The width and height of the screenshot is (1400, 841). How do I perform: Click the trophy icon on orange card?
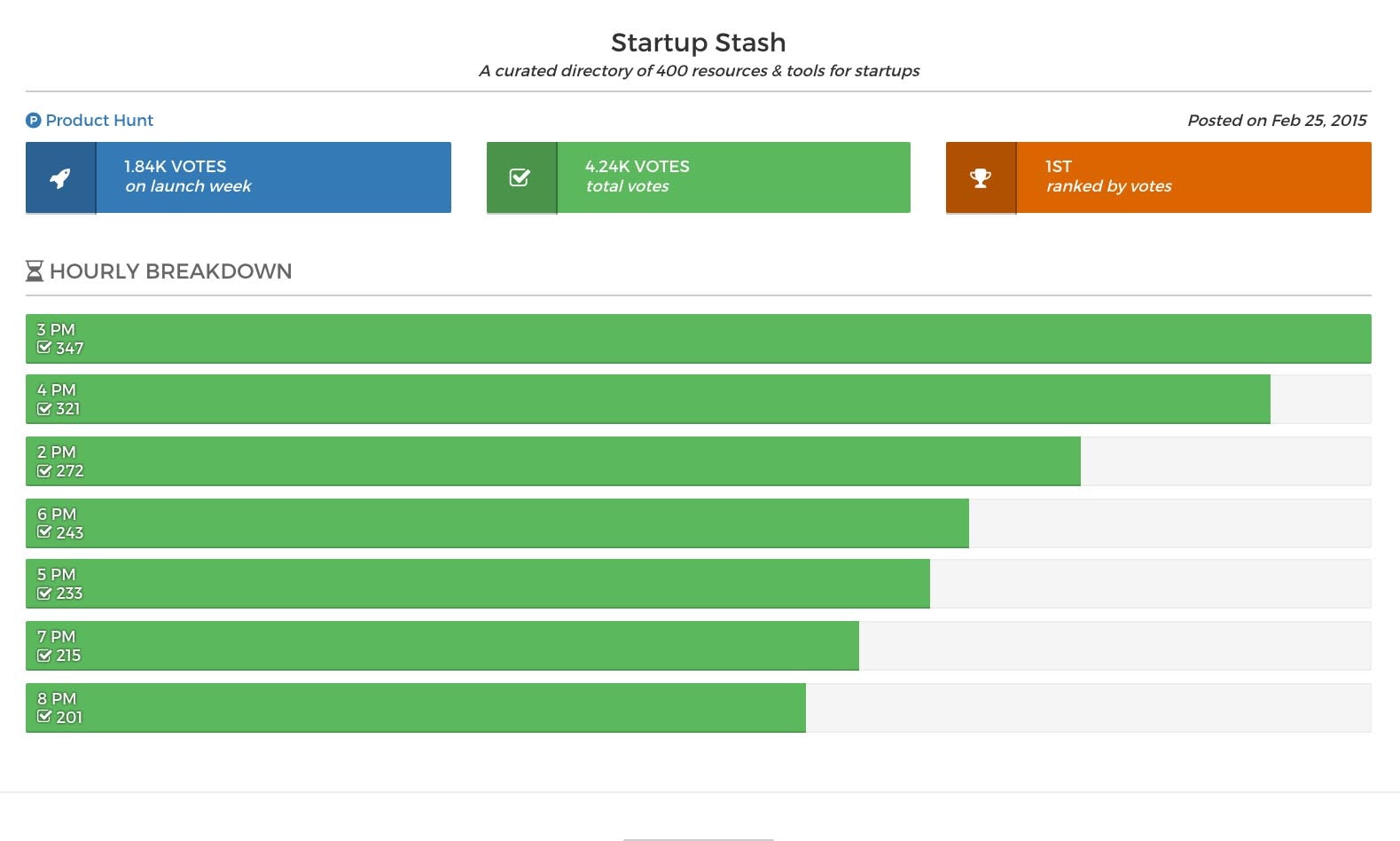coord(981,178)
